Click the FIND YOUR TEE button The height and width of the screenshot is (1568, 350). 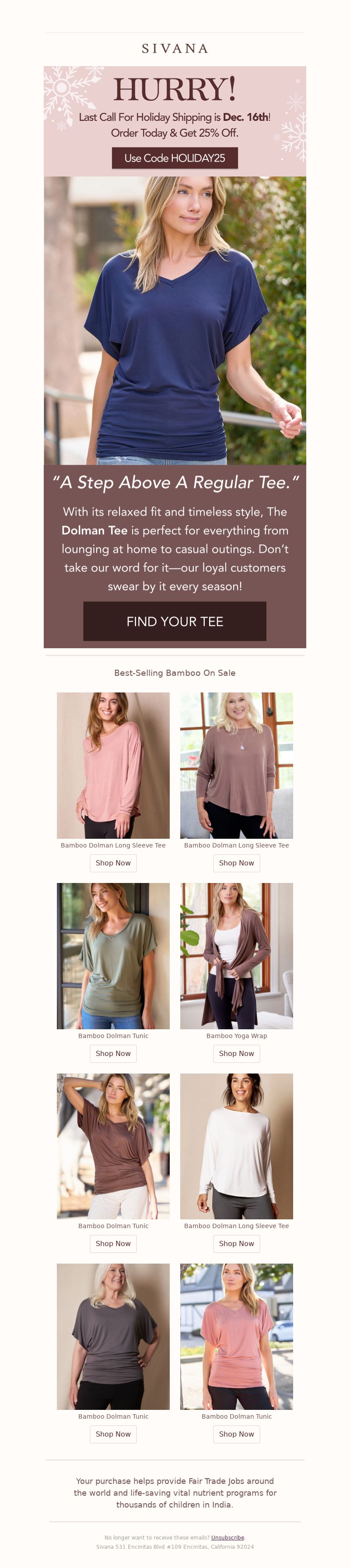(x=175, y=622)
